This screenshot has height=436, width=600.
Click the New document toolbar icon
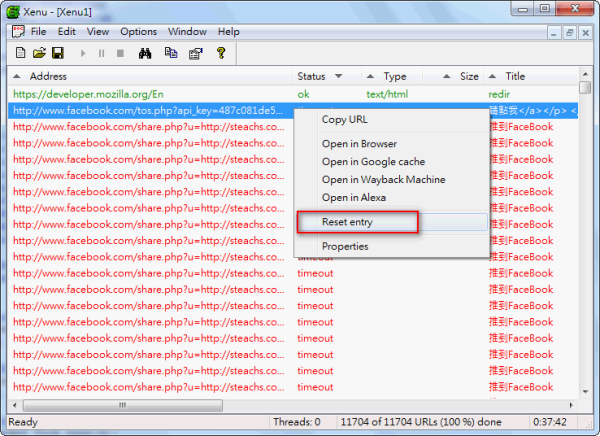tap(20, 53)
